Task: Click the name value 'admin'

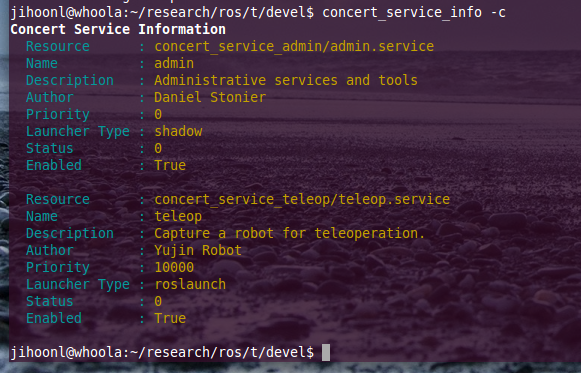Action: [174, 63]
